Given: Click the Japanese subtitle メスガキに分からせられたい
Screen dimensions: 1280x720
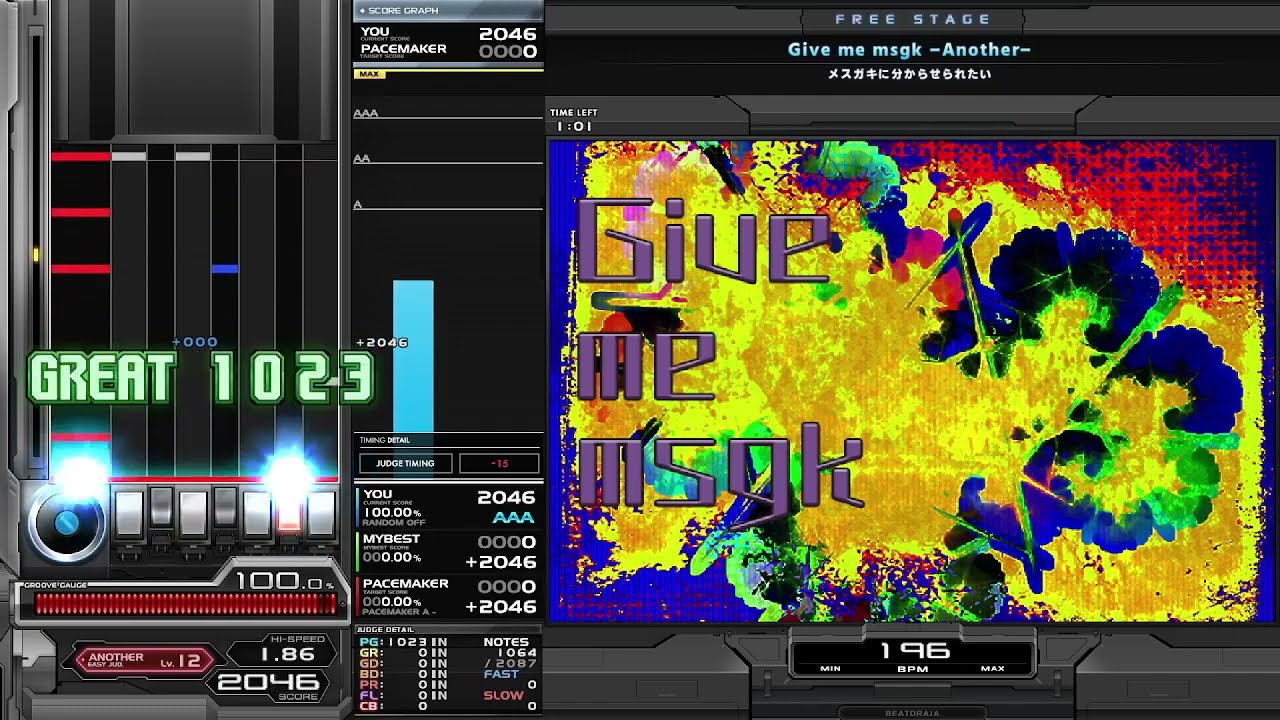Looking at the screenshot, I should [x=909, y=74].
